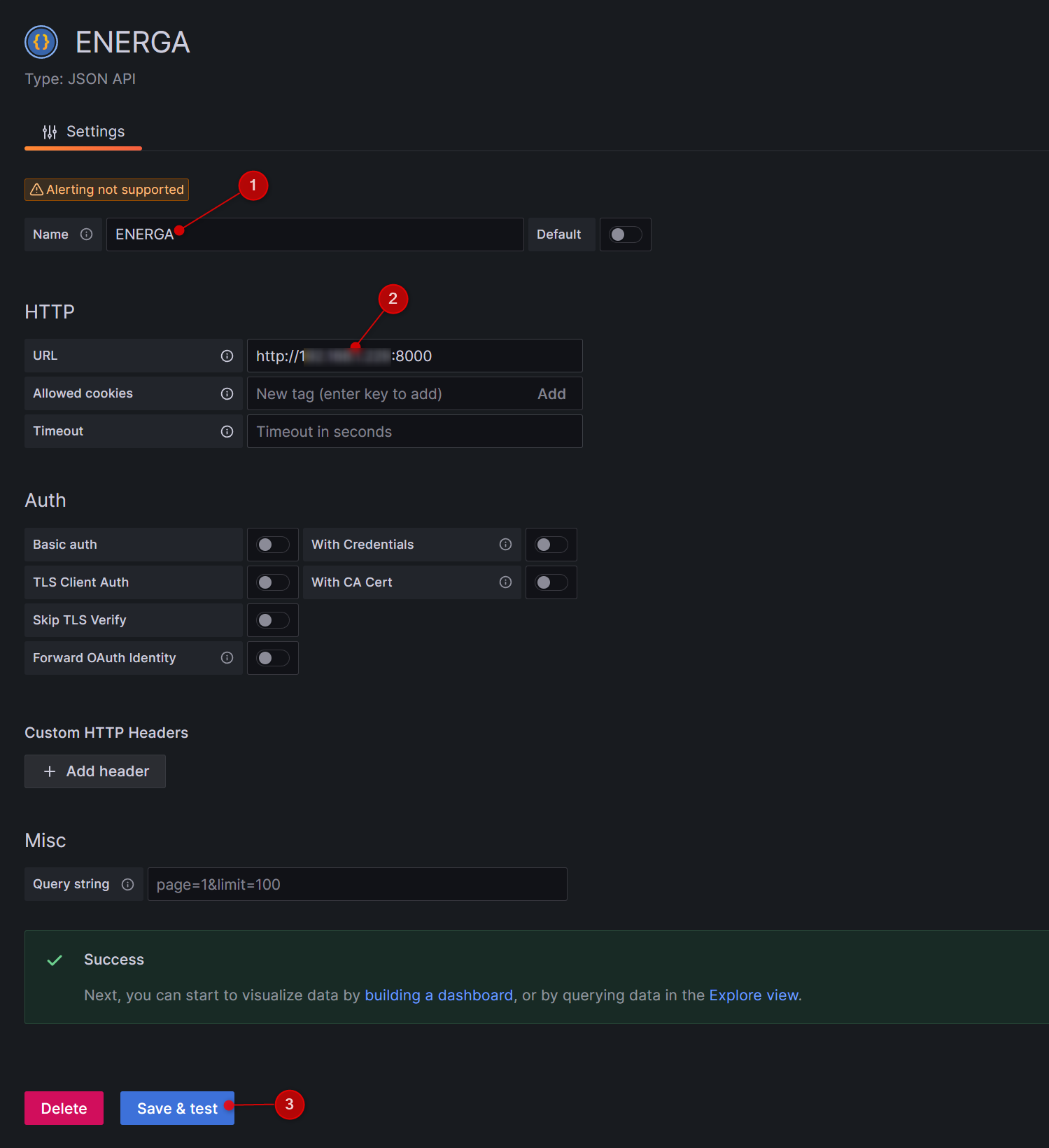Click the Allowed cookies info icon
Screen dimensions: 1049x1148
coord(227,394)
